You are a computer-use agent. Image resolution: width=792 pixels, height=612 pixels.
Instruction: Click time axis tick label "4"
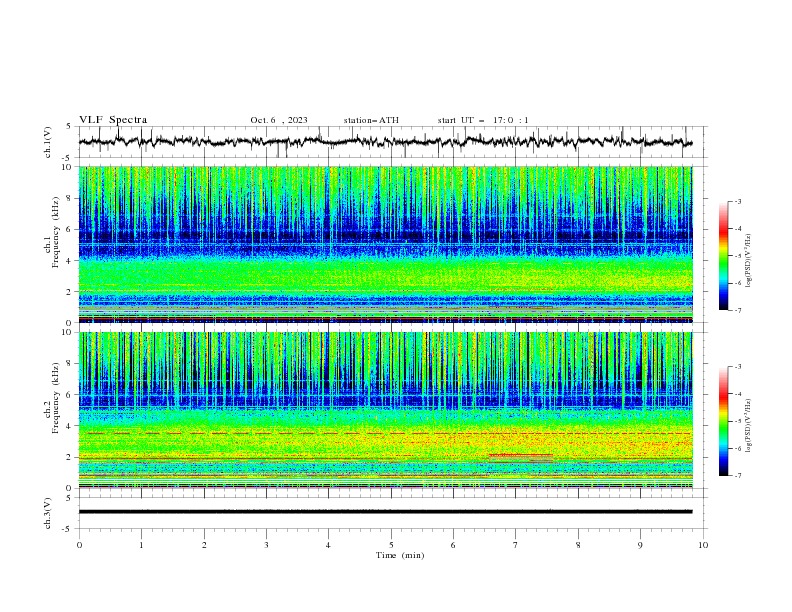pyautogui.click(x=328, y=545)
